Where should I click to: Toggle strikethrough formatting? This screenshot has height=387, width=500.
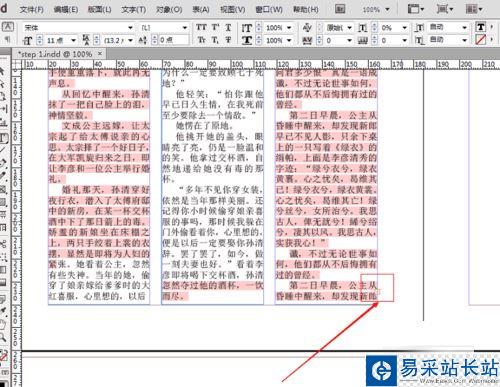point(228,40)
